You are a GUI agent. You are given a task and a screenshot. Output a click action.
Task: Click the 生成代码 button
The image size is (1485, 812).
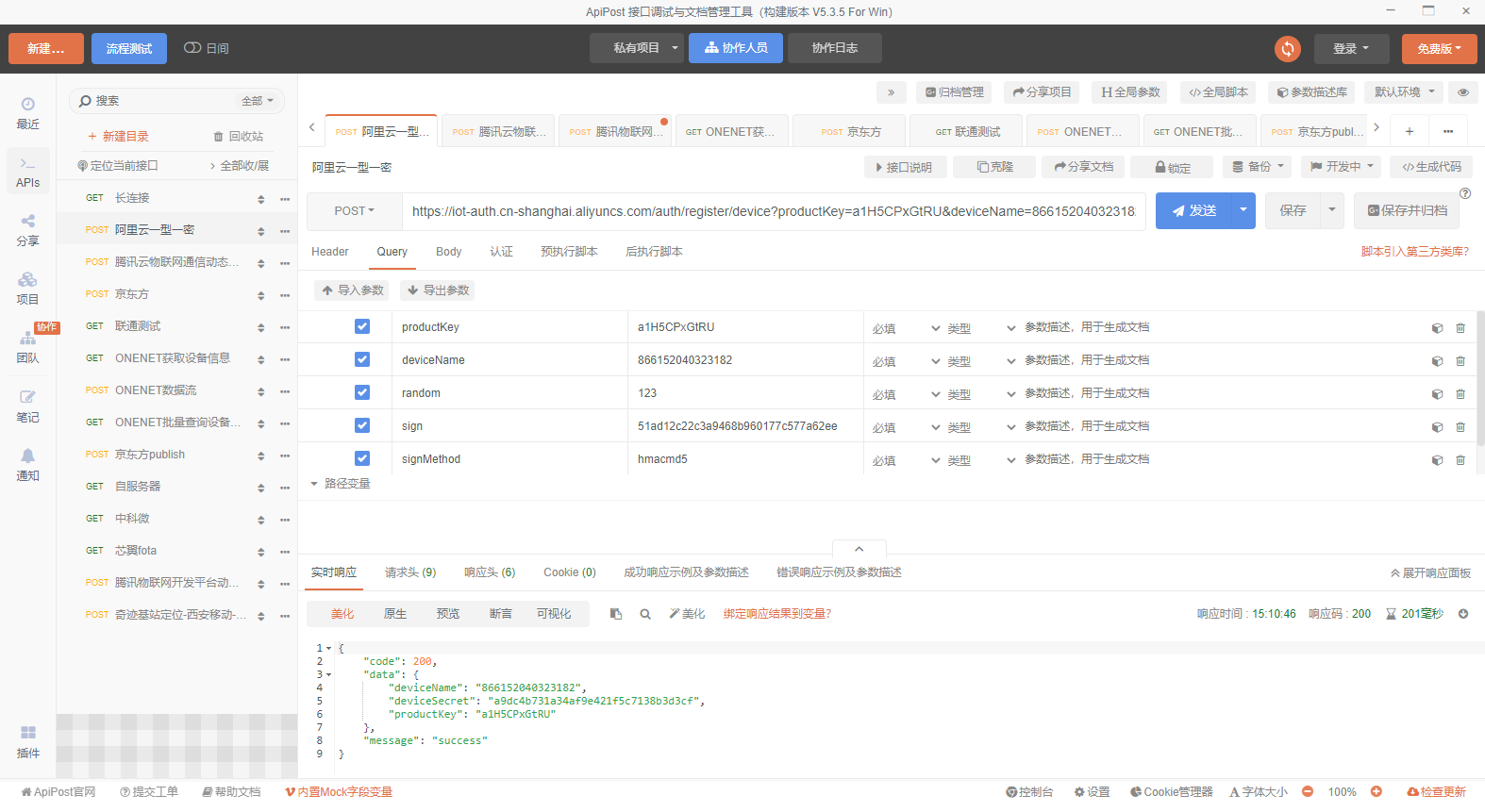click(1431, 167)
